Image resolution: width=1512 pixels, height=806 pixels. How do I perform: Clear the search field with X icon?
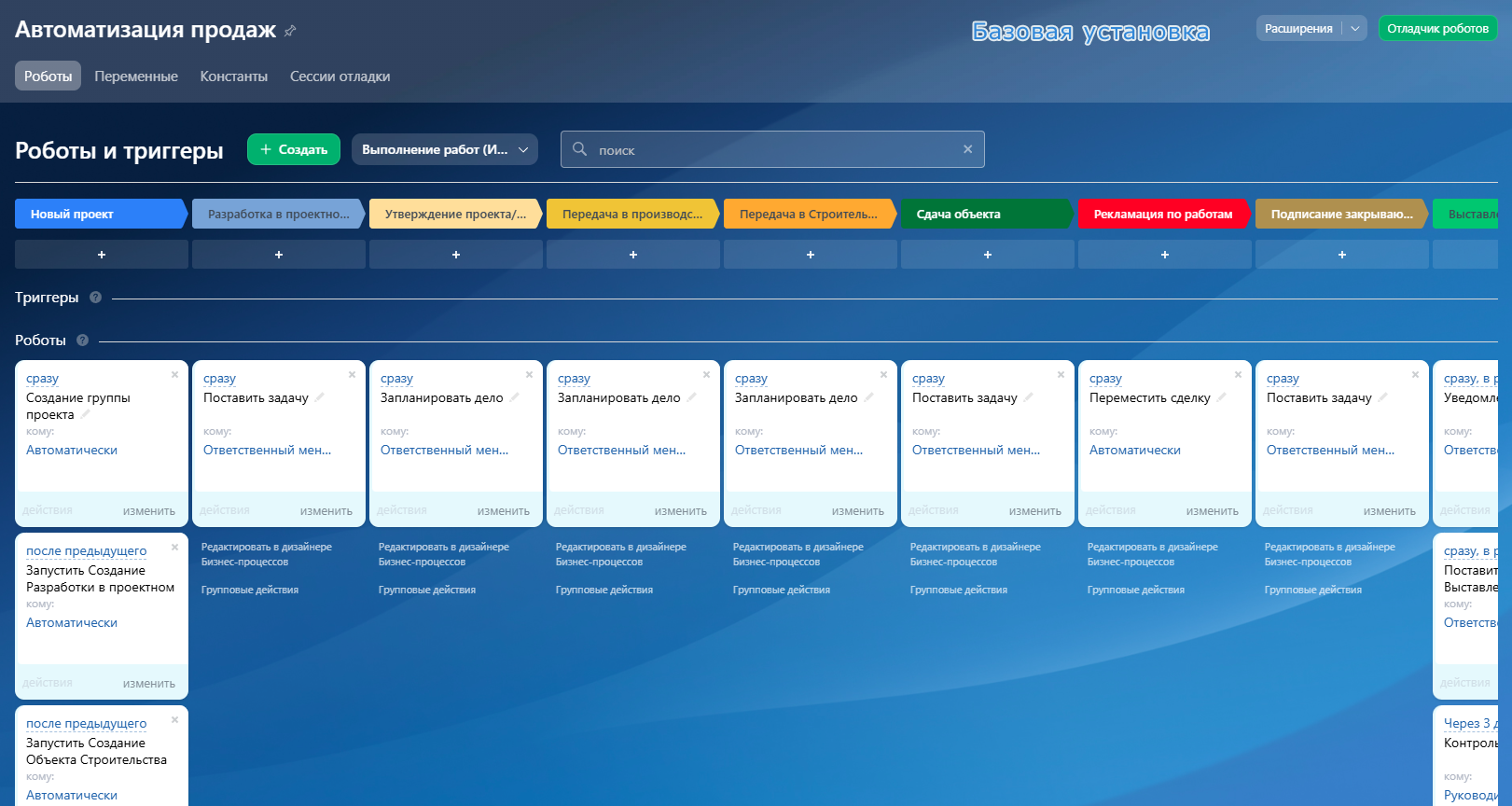967,149
